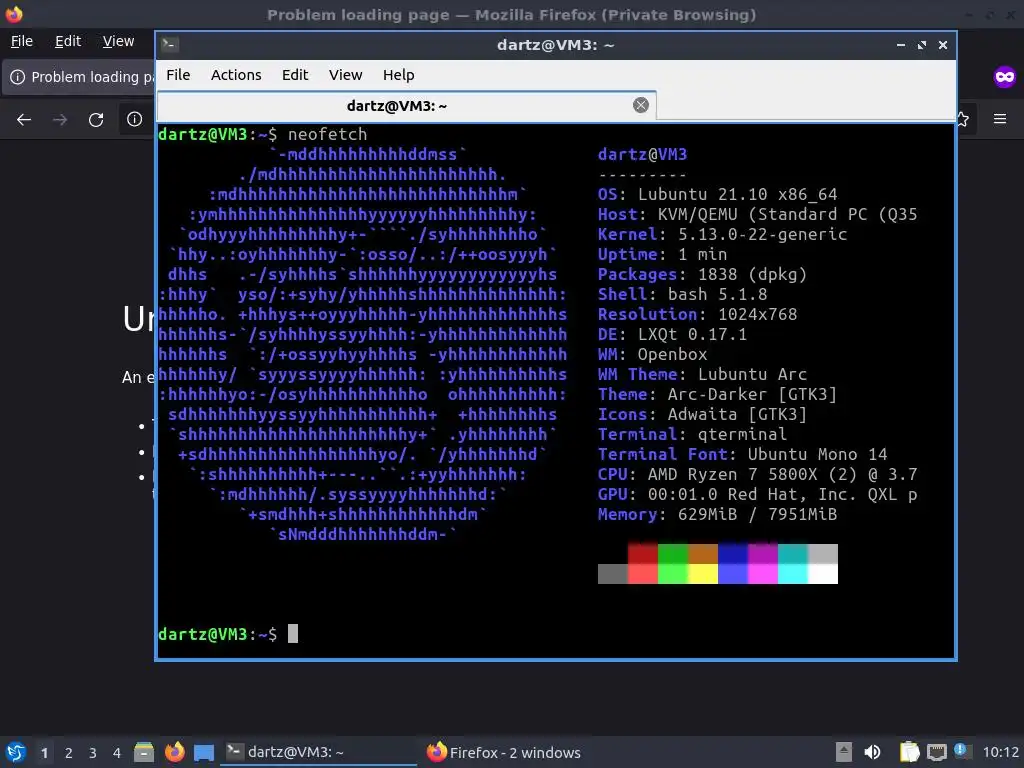This screenshot has width=1024, height=768.
Task: Launch the file manager from the taskbar
Action: (x=144, y=752)
